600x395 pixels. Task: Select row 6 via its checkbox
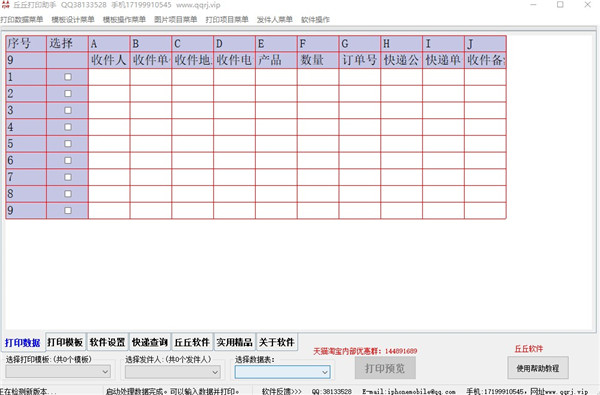(x=68, y=160)
